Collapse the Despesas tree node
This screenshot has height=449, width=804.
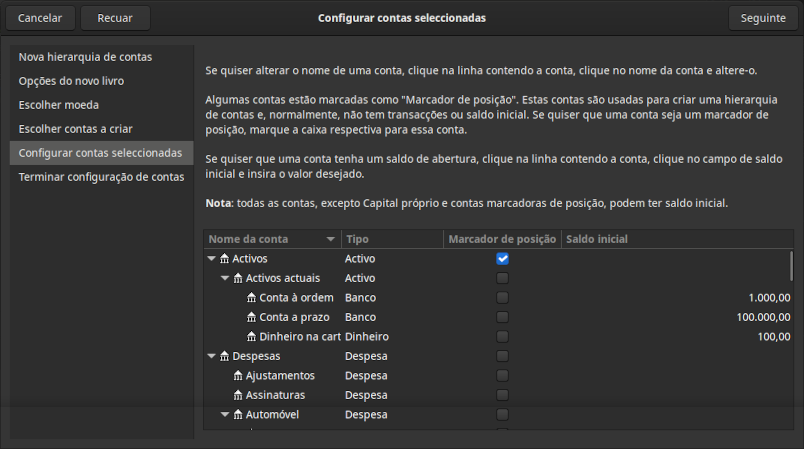[x=211, y=356]
